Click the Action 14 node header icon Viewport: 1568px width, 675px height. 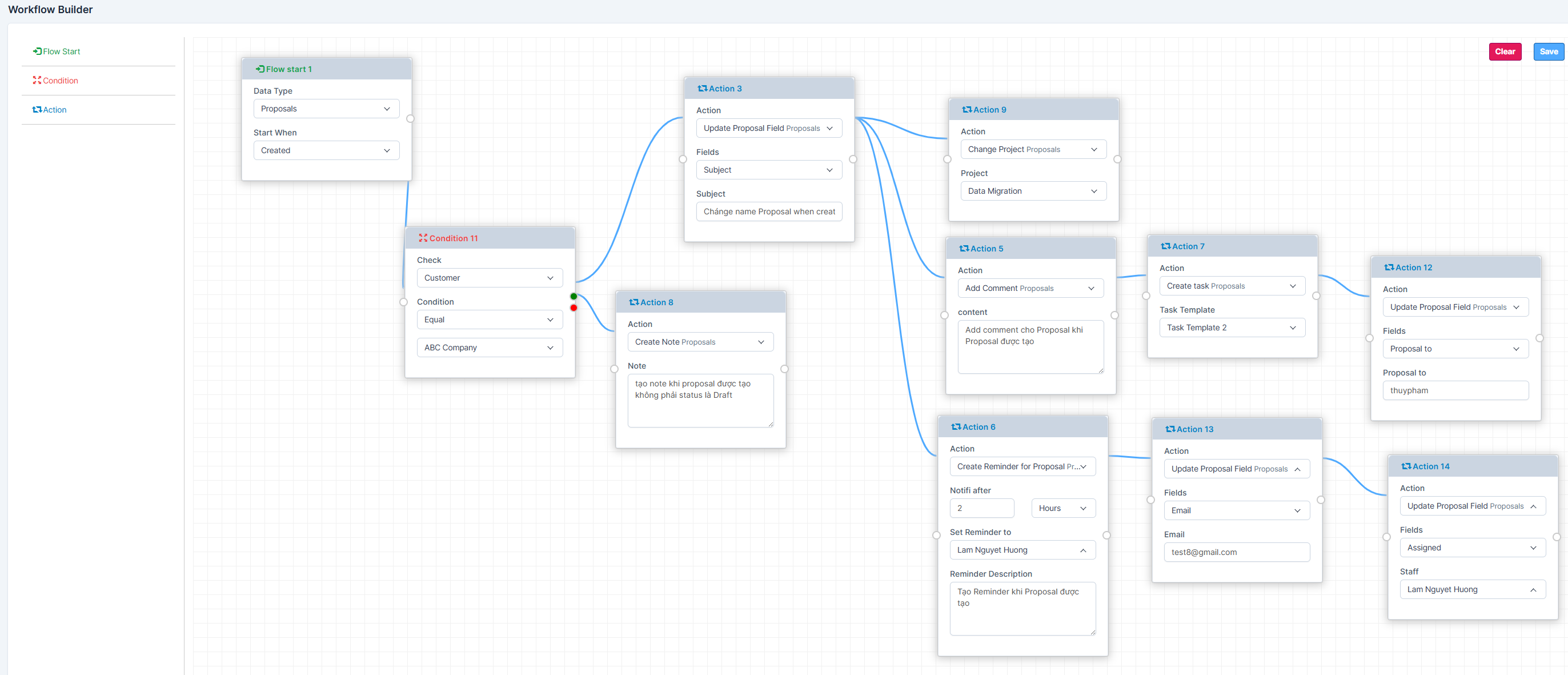coord(1406,466)
